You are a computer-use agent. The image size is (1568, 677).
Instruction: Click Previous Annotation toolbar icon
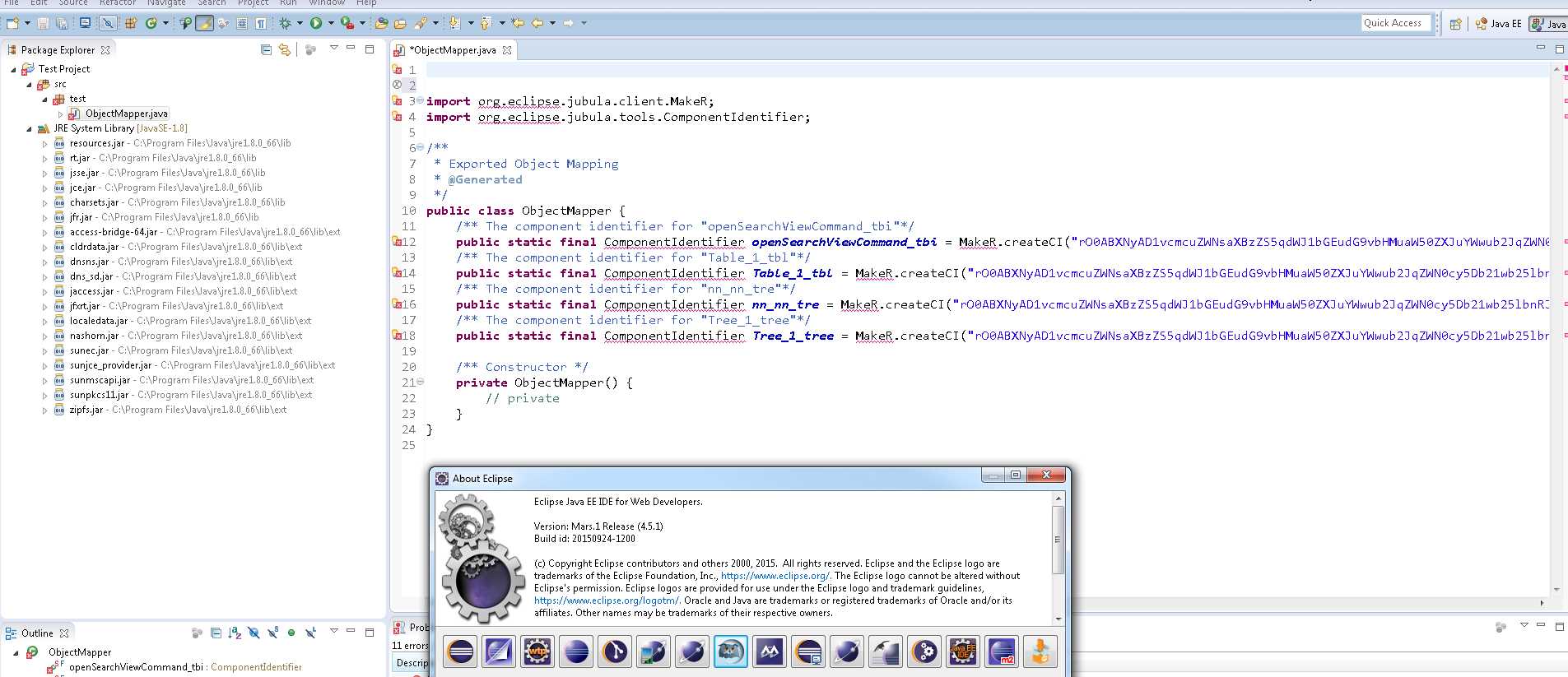486,24
